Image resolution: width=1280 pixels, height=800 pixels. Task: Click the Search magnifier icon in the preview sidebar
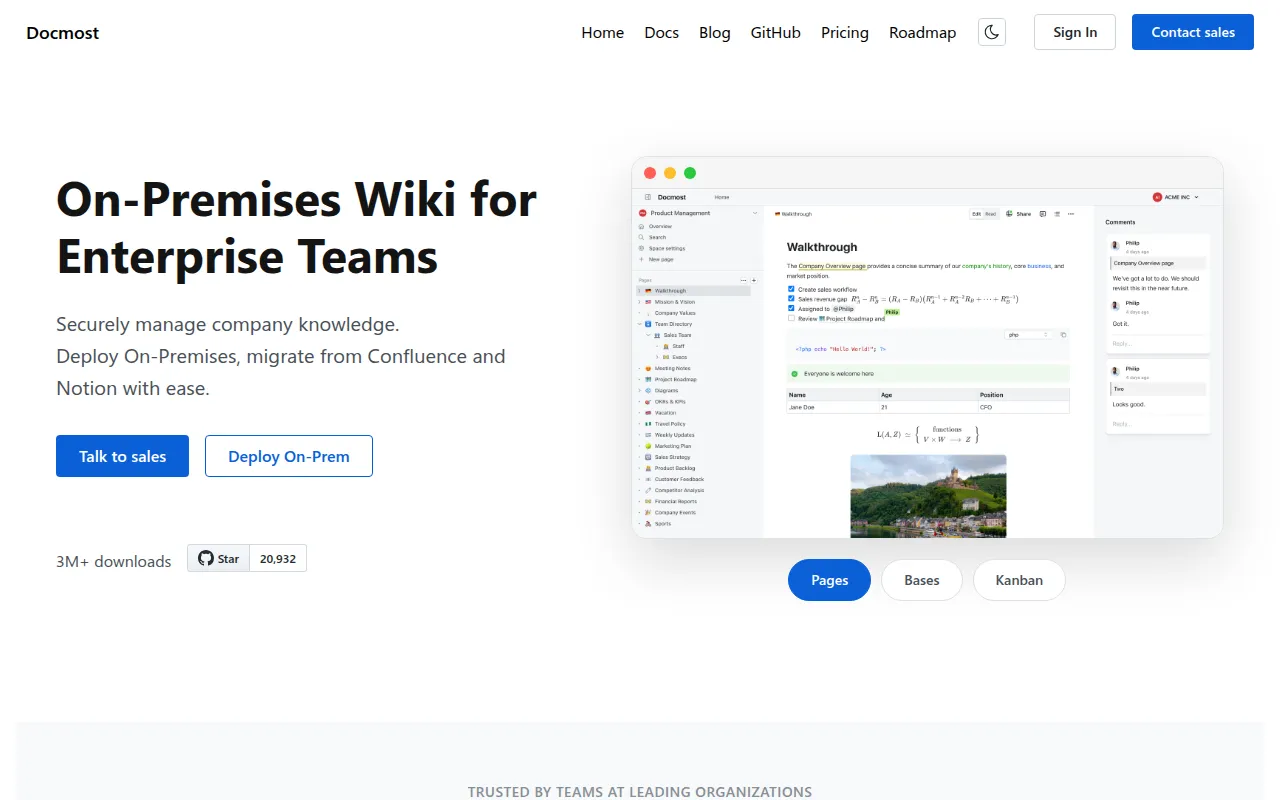[642, 237]
